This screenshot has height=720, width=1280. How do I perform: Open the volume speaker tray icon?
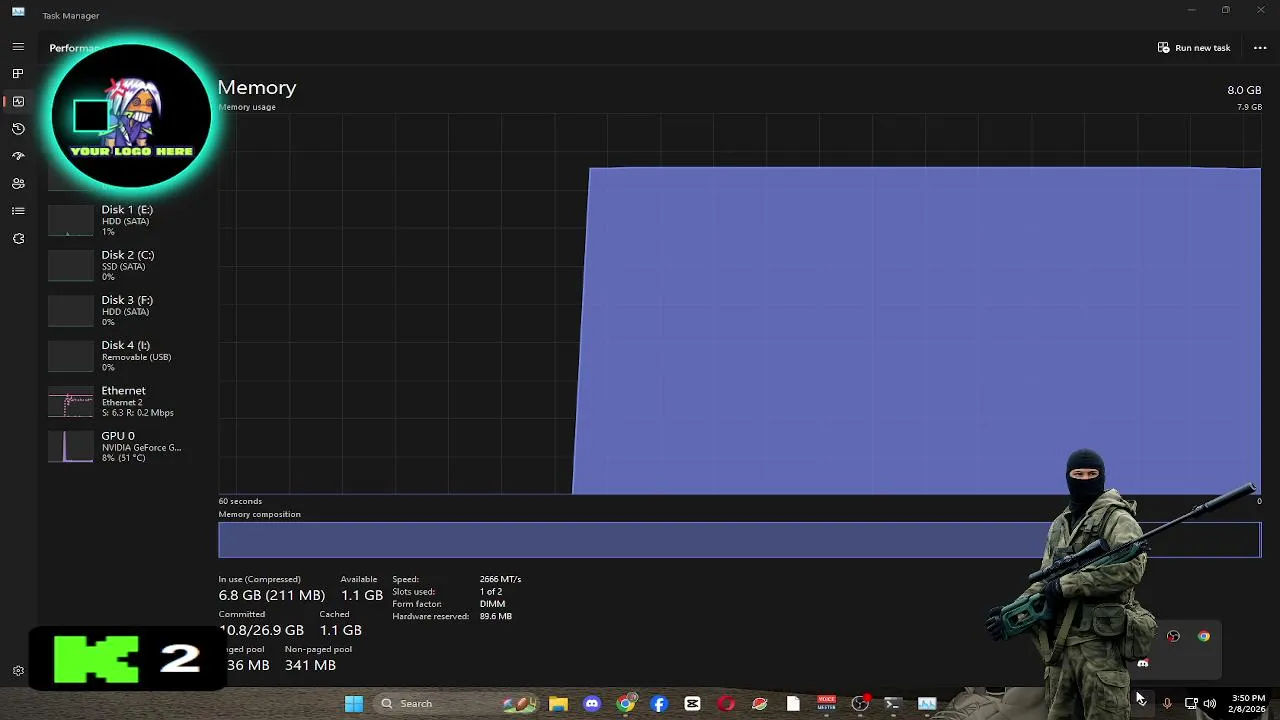point(1210,703)
